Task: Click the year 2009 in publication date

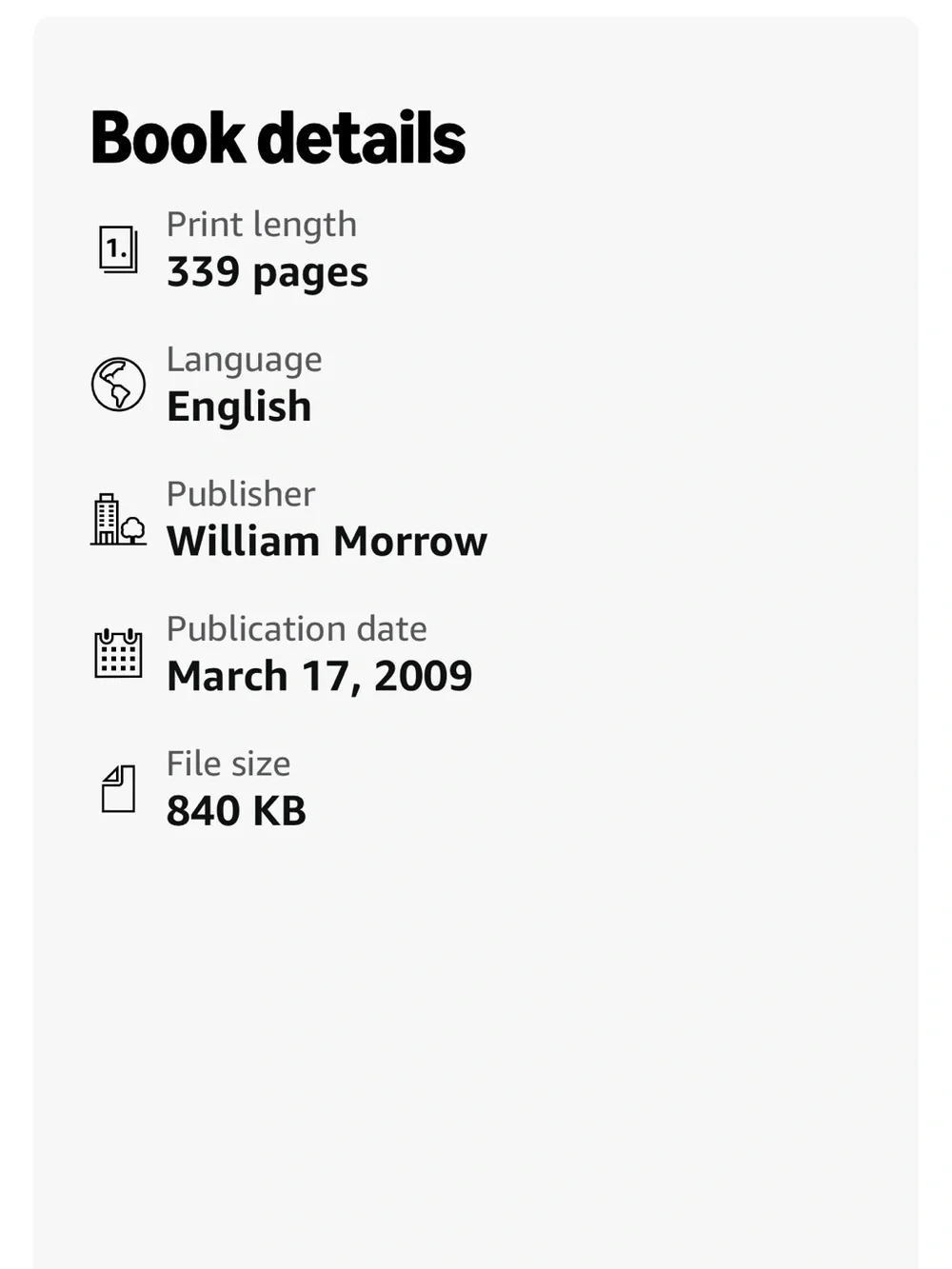Action: coord(423,676)
